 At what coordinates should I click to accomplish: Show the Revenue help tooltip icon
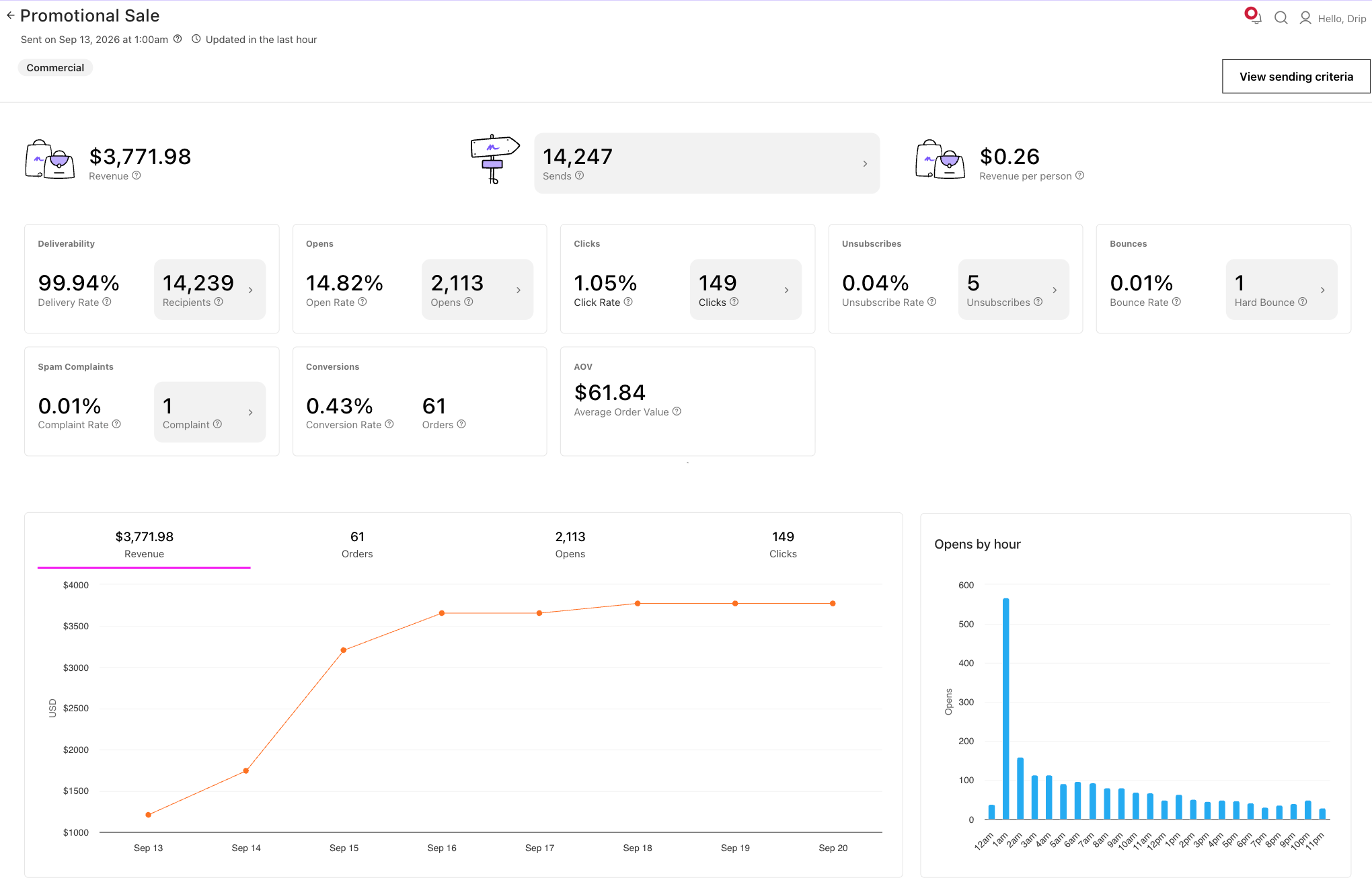pos(137,175)
